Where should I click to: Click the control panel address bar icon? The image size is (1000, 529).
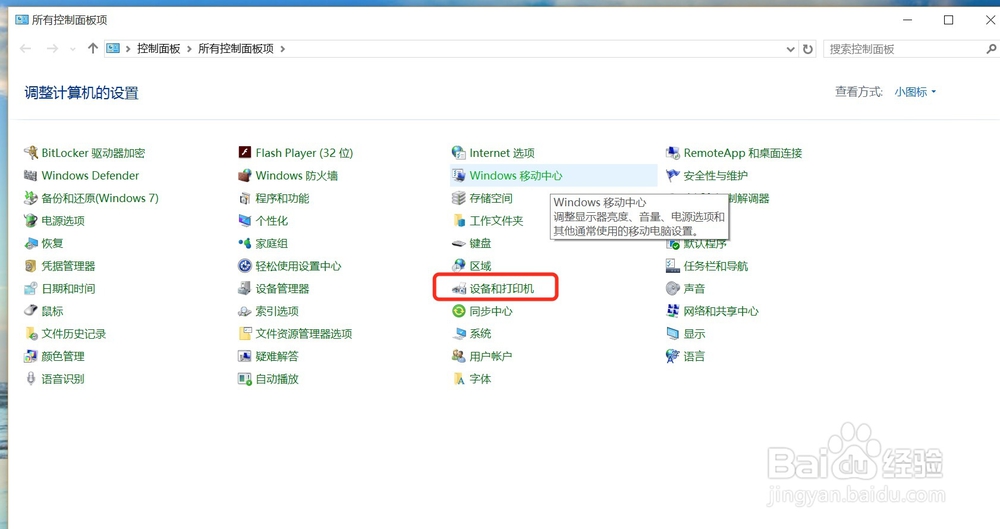(113, 48)
